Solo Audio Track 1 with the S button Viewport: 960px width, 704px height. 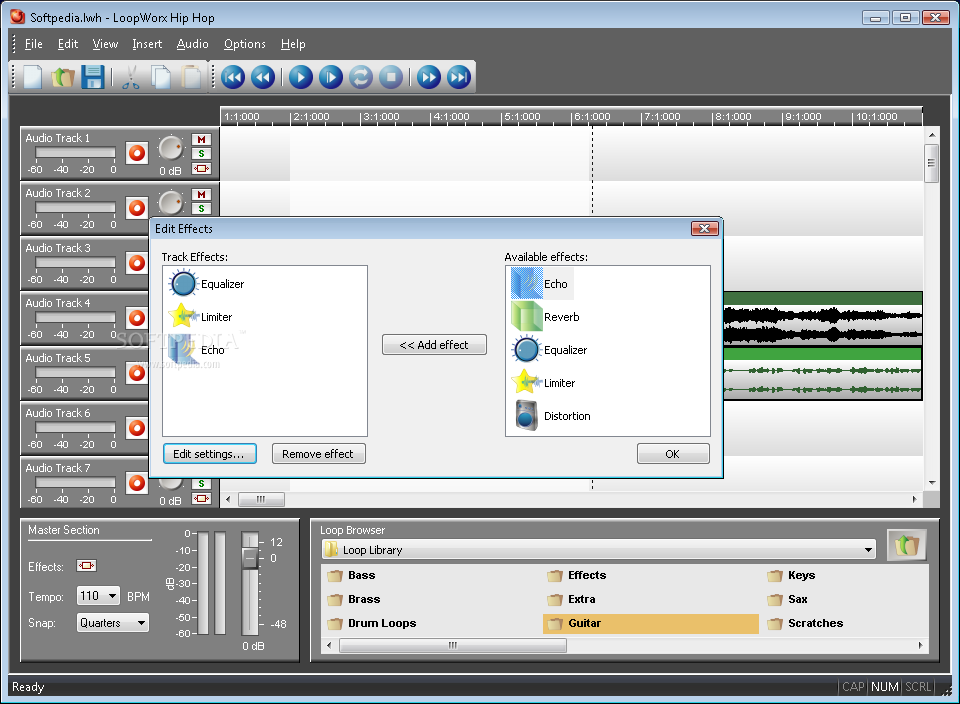tap(201, 154)
